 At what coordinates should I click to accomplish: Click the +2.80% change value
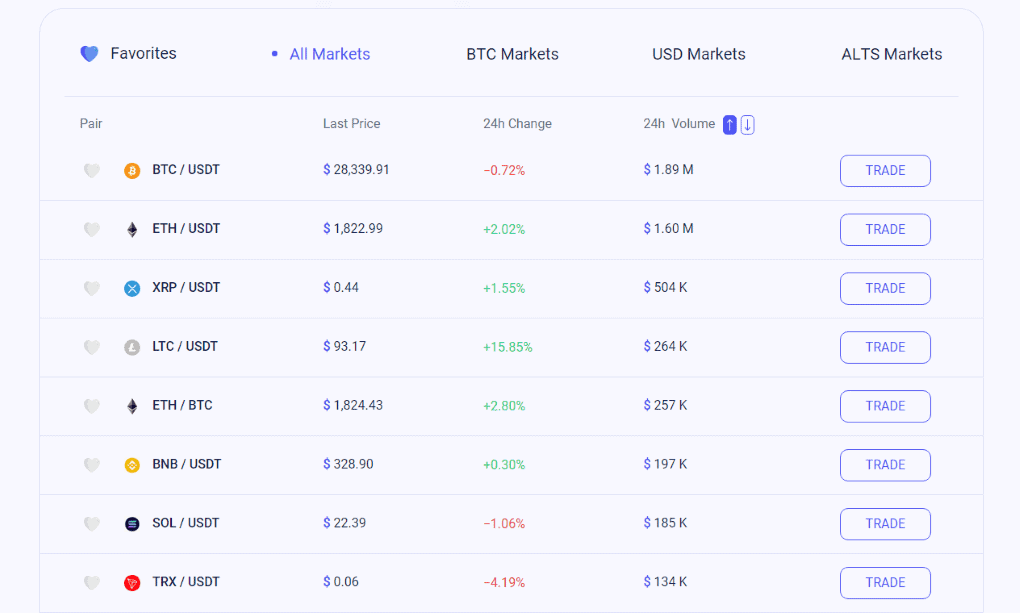(x=504, y=406)
